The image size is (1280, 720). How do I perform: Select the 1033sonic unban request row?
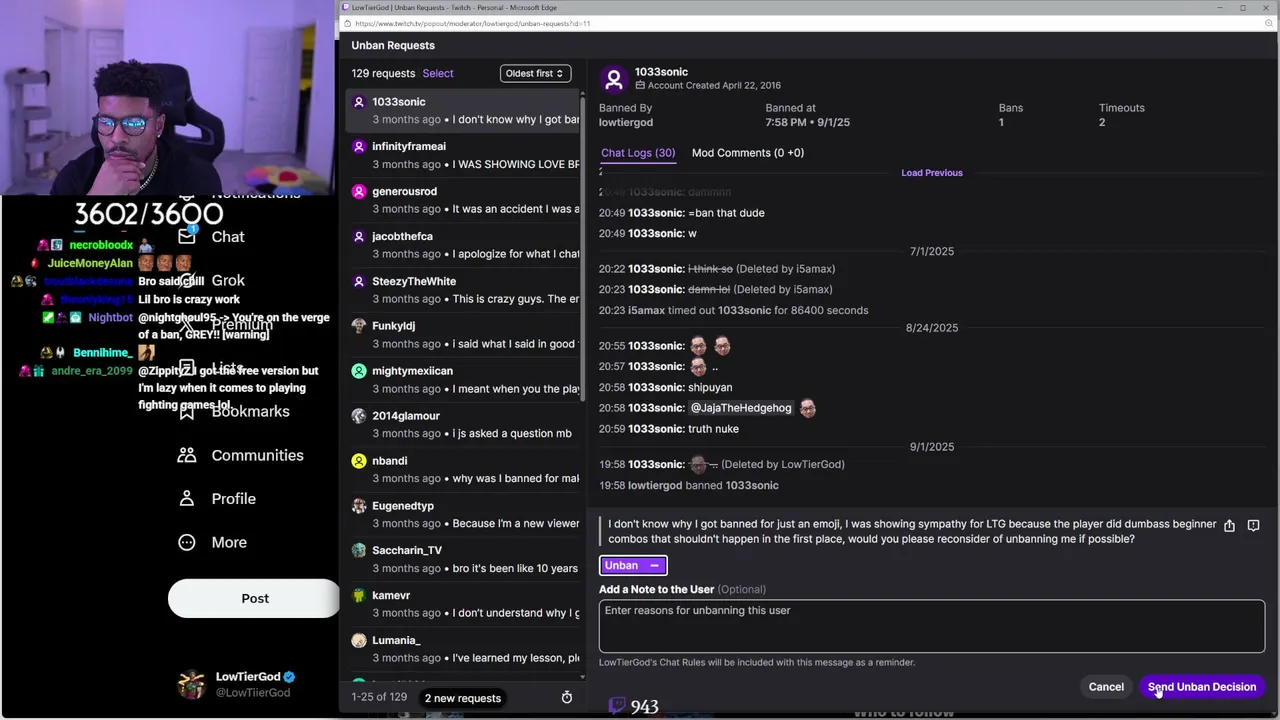464,110
